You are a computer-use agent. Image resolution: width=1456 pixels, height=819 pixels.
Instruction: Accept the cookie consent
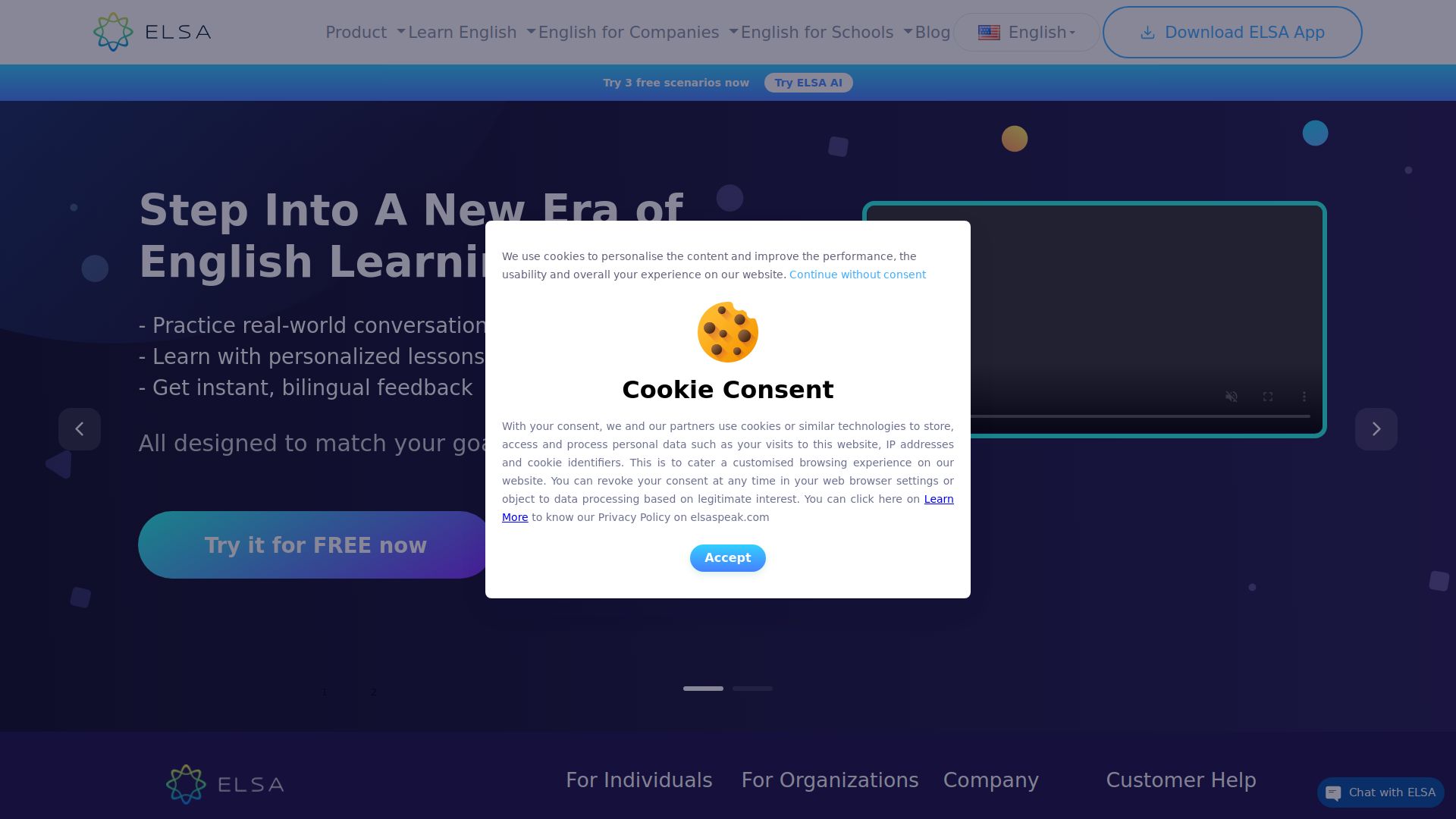pyautogui.click(x=728, y=558)
